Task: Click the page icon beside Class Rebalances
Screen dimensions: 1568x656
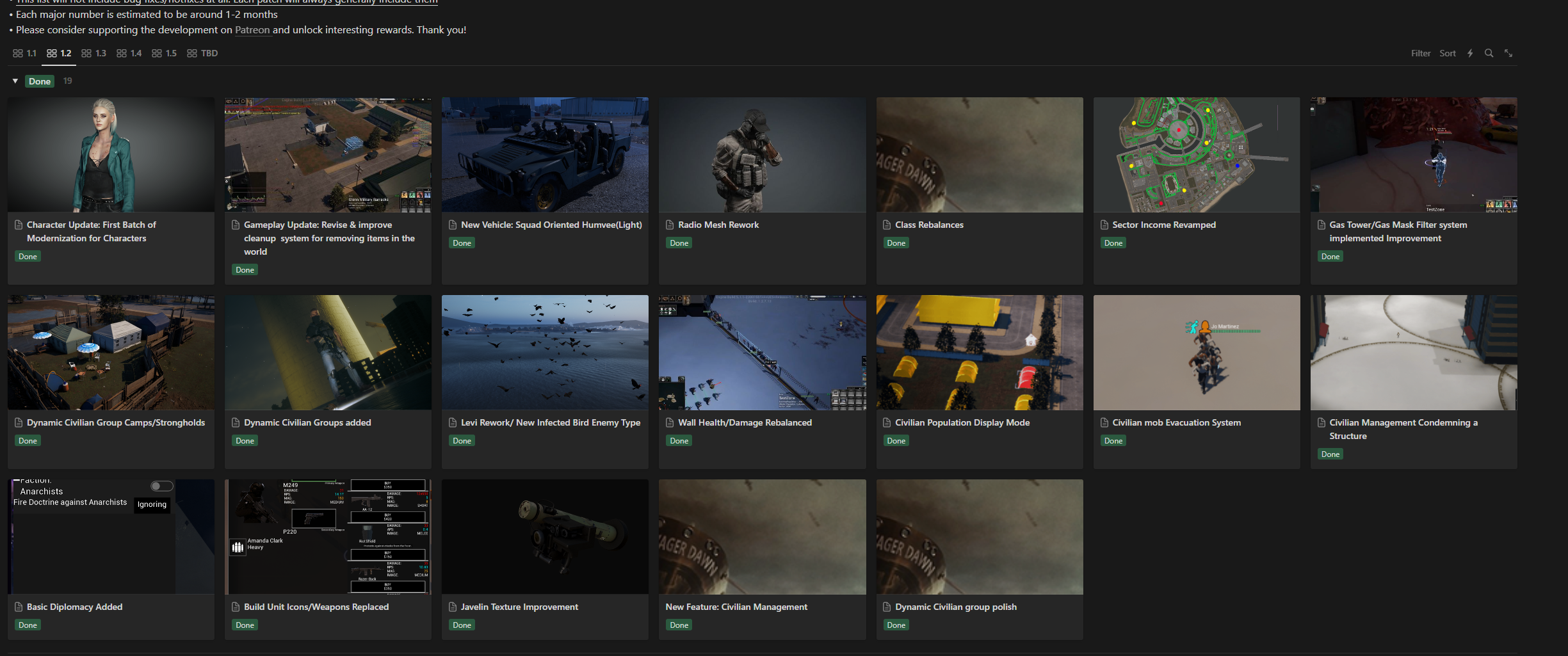Action: [887, 225]
